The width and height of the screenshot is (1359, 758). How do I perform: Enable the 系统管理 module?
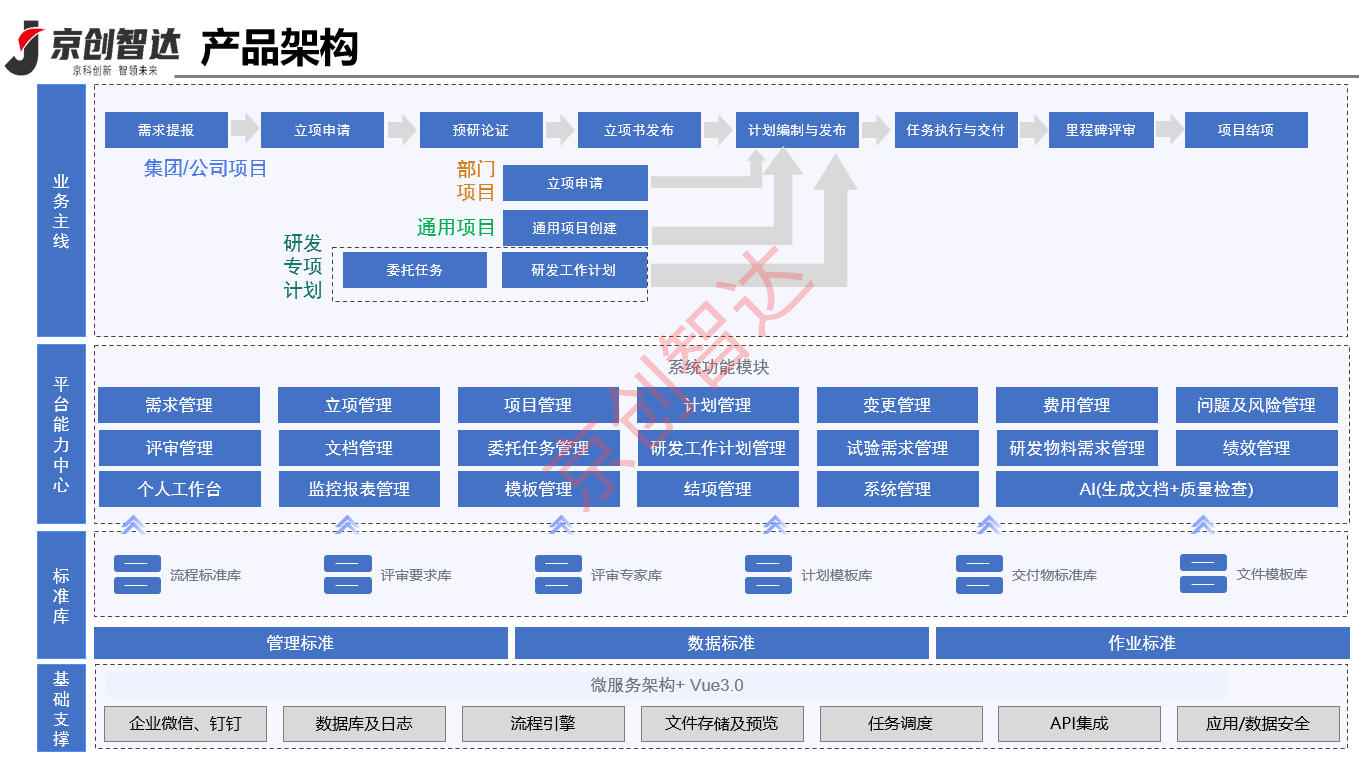[897, 489]
